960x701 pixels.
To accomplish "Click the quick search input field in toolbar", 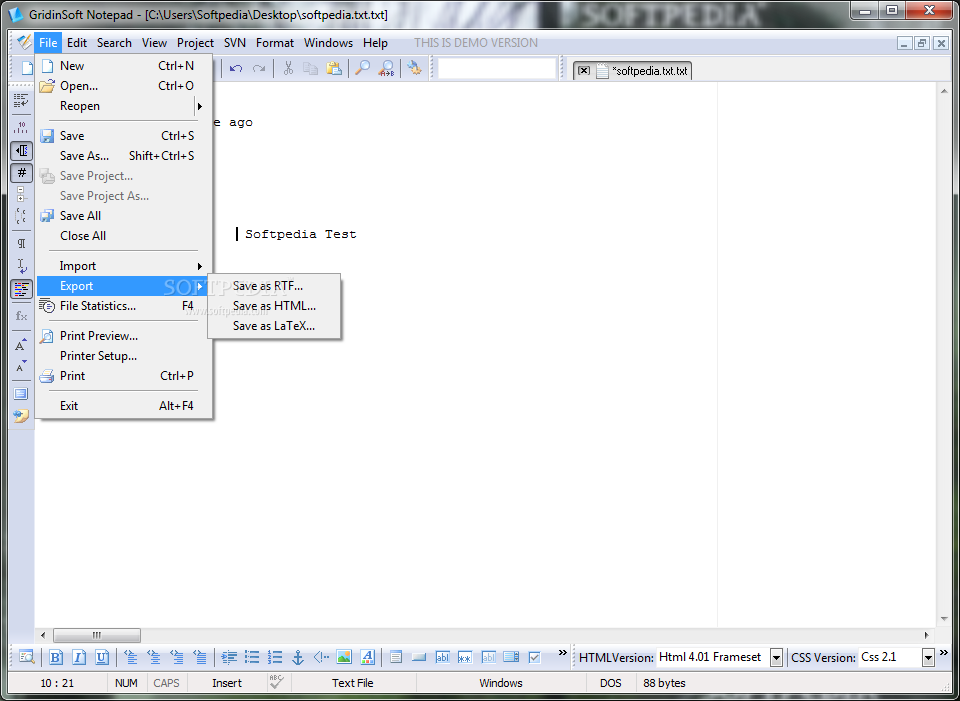I will click(x=497, y=69).
